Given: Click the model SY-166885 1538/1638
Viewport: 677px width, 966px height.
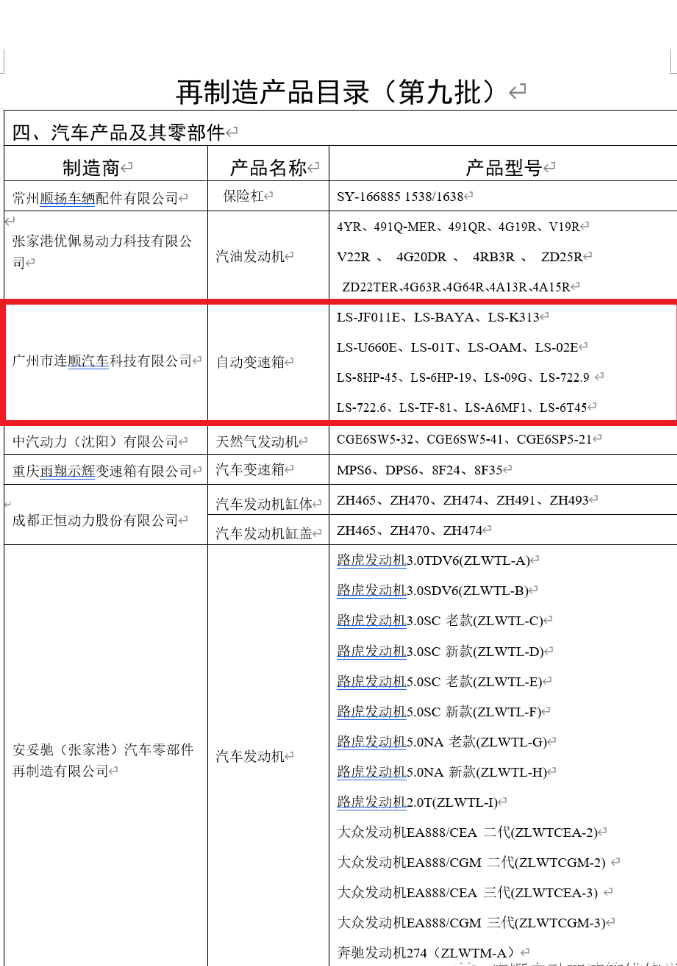Looking at the screenshot, I should (x=400, y=196).
